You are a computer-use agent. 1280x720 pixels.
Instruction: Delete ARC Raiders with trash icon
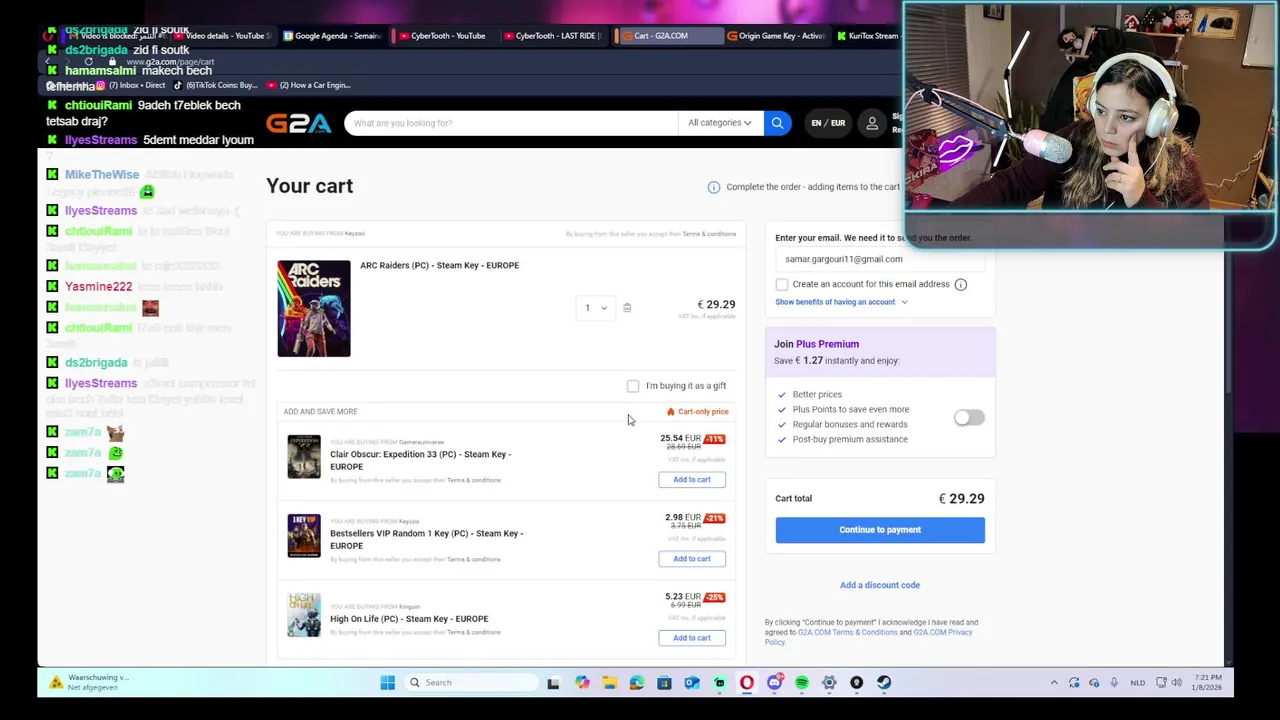(x=627, y=308)
